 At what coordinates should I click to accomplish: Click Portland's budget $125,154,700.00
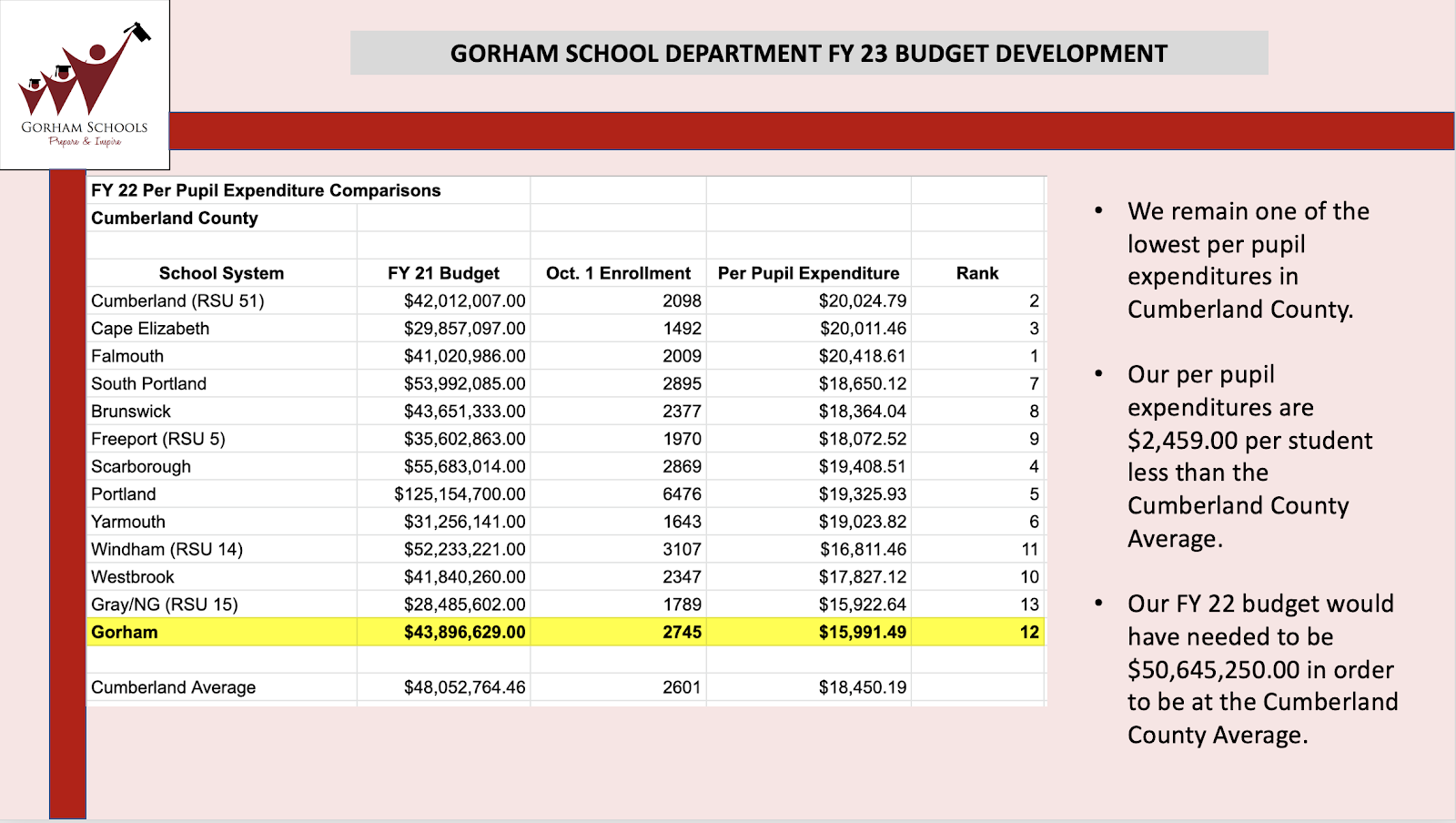click(460, 494)
